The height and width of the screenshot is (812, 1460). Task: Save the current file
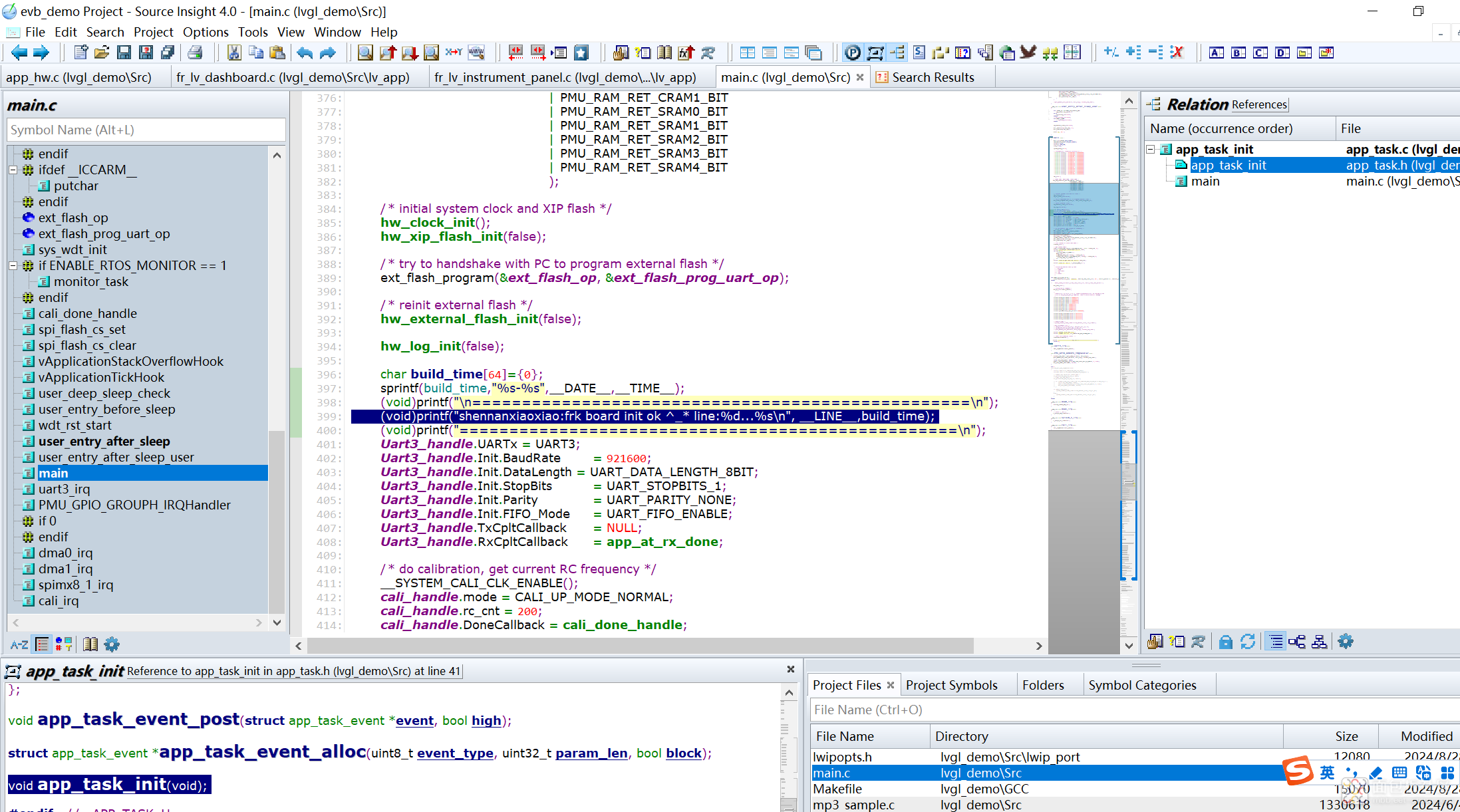pyautogui.click(x=124, y=53)
